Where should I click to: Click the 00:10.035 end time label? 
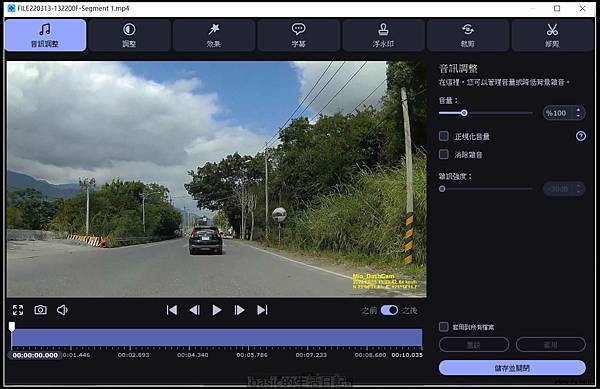click(407, 355)
